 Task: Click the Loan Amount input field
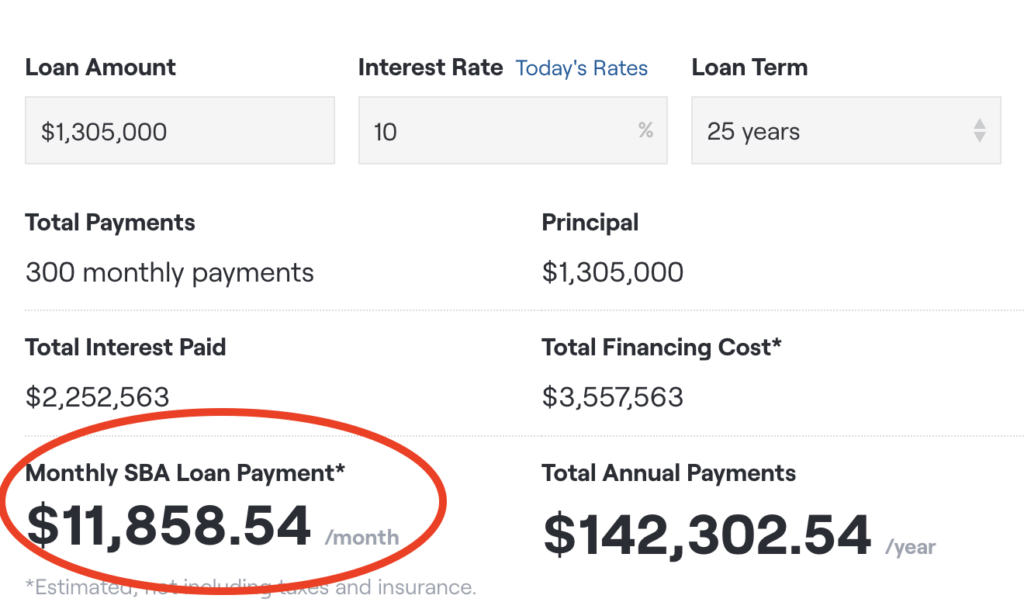click(180, 131)
